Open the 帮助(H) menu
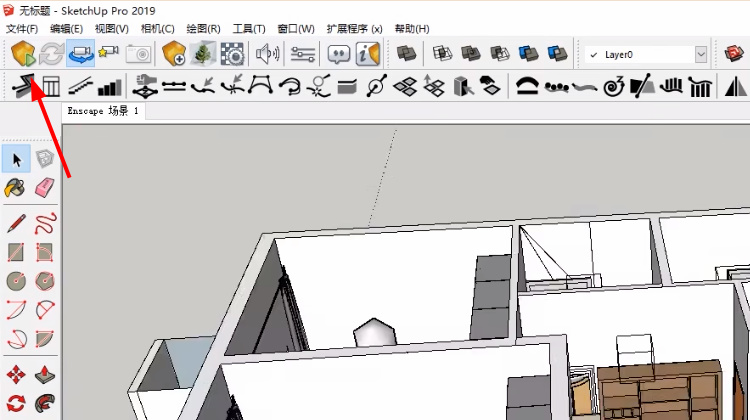The height and width of the screenshot is (420, 750). (412, 29)
